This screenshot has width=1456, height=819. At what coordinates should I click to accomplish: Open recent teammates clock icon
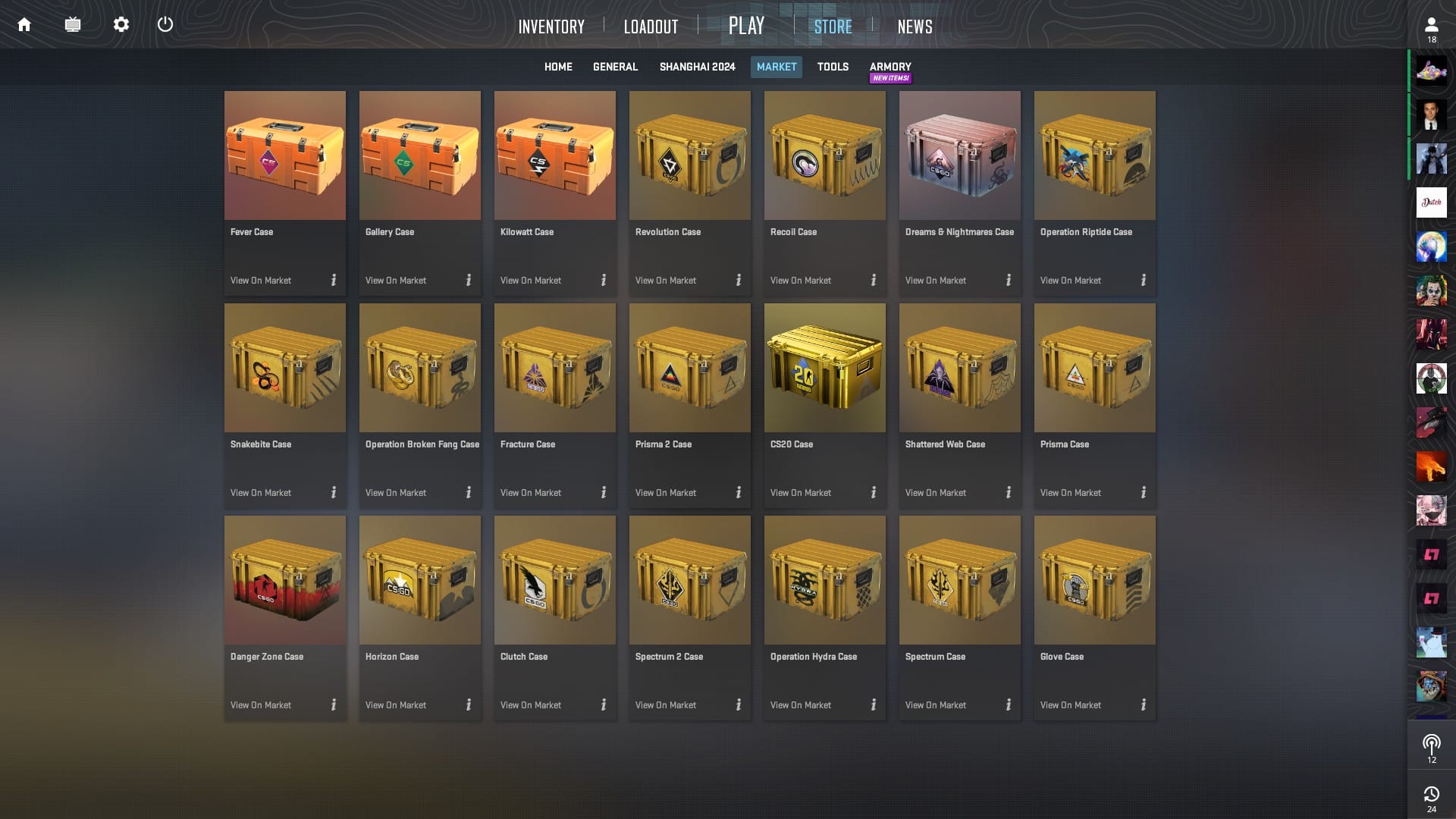tap(1432, 799)
